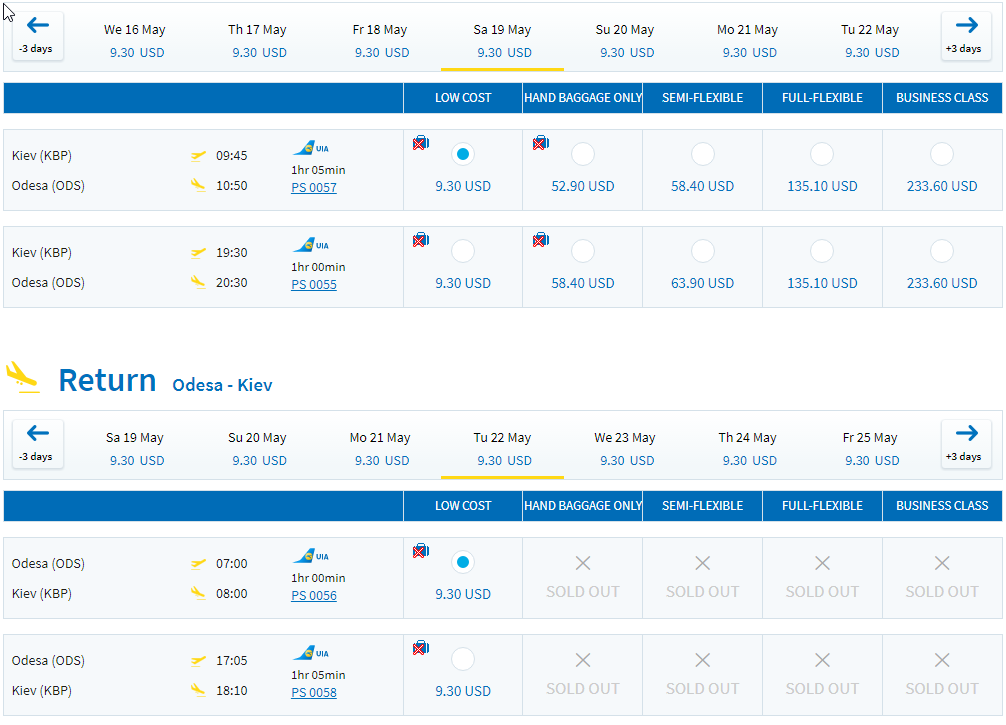
Task: Click no-baggage icon in PS 0057 Low Cost cell
Action: click(x=421, y=143)
